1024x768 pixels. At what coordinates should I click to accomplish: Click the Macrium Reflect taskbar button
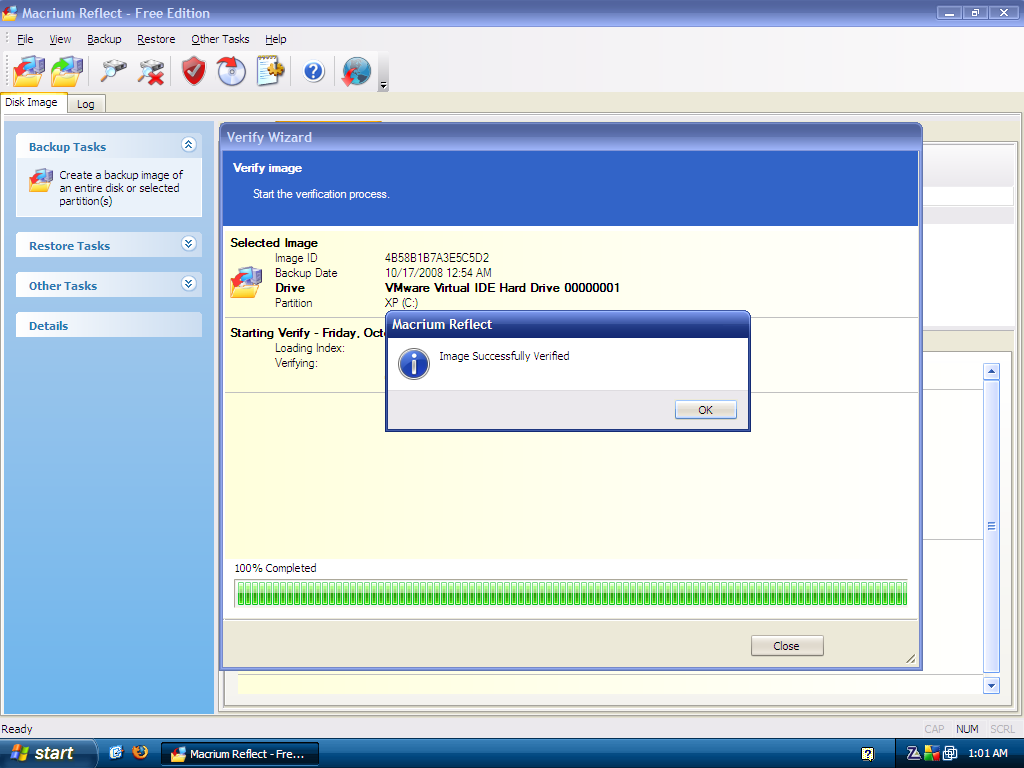(240, 754)
